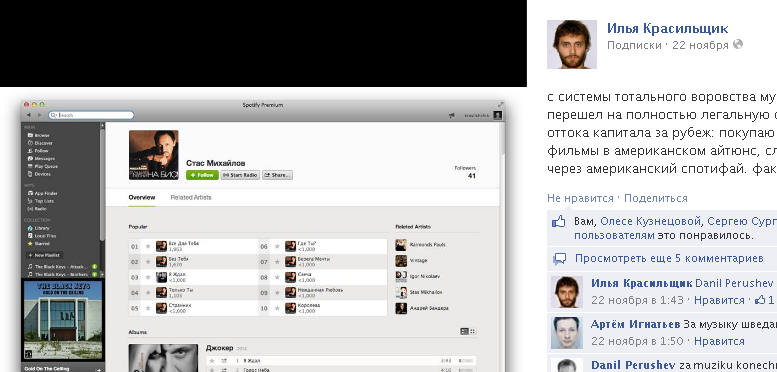This screenshot has height=372, width=777.
Task: Open Igor Nikolaev related artist
Action: coord(417,276)
